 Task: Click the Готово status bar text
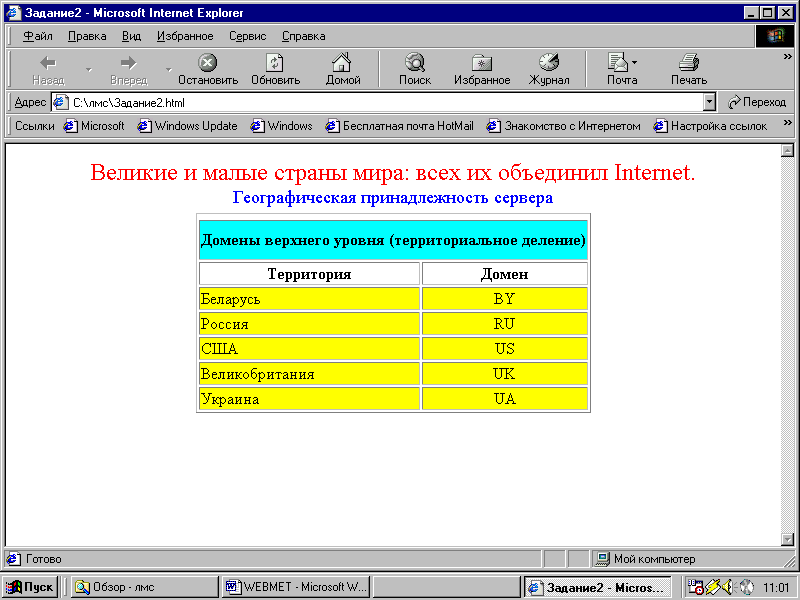click(x=43, y=559)
